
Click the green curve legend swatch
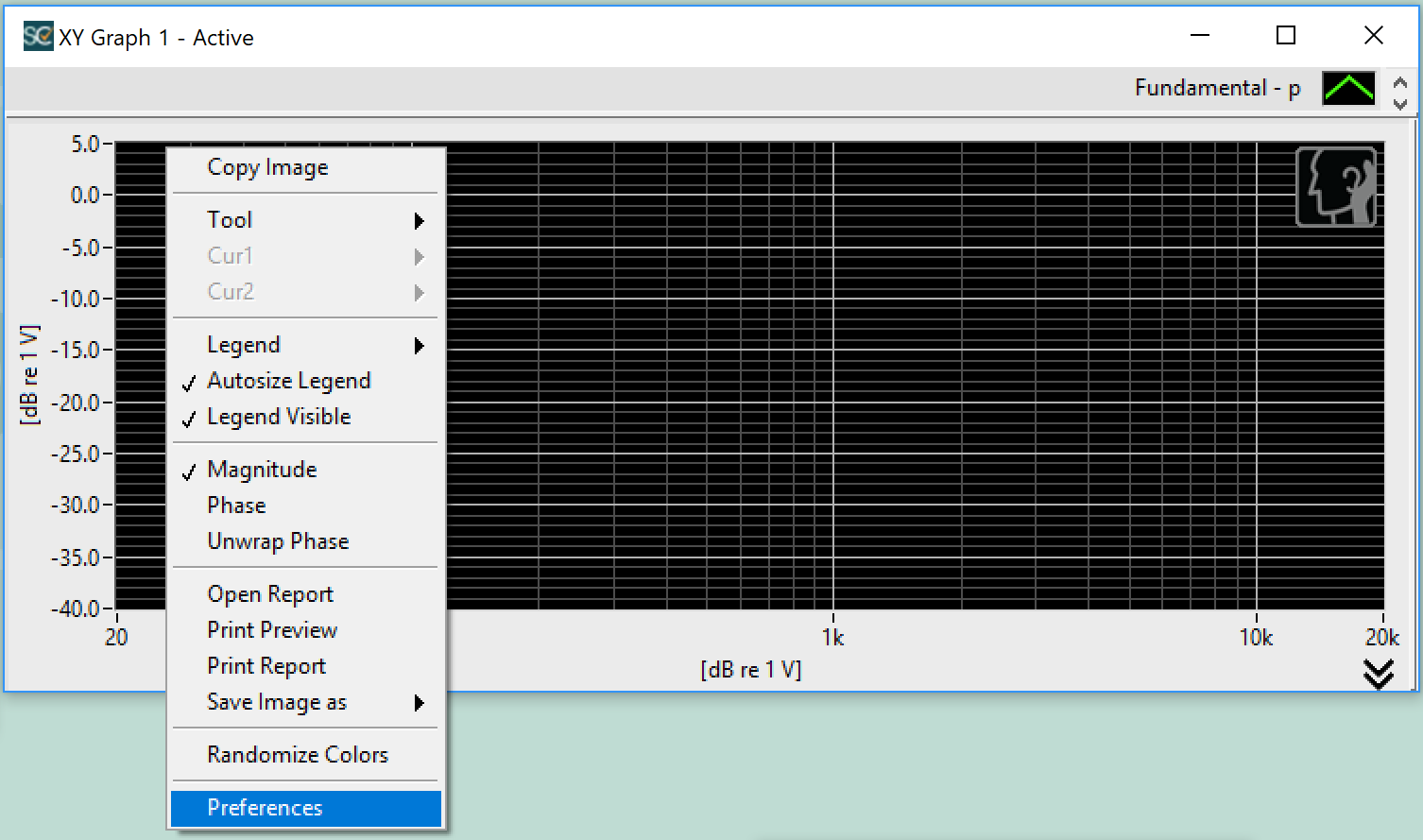tap(1348, 88)
